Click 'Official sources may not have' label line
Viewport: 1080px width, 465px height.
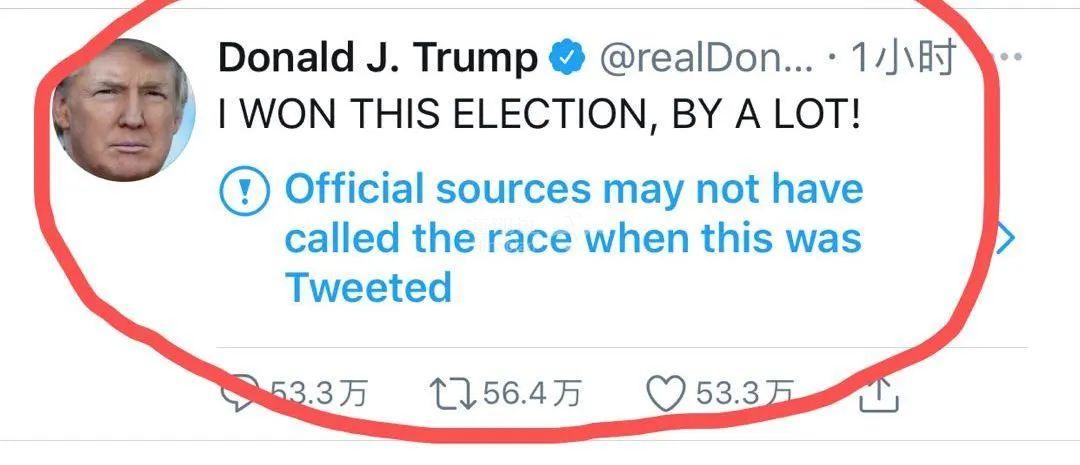point(573,189)
